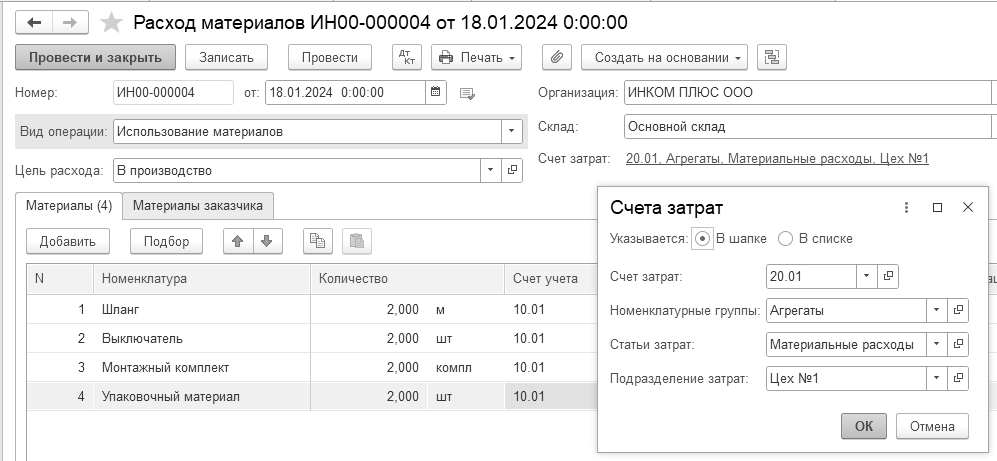Viewport: 997px width, 461px height.
Task: Click Счет учета column header
Action: pyautogui.click(x=551, y=279)
